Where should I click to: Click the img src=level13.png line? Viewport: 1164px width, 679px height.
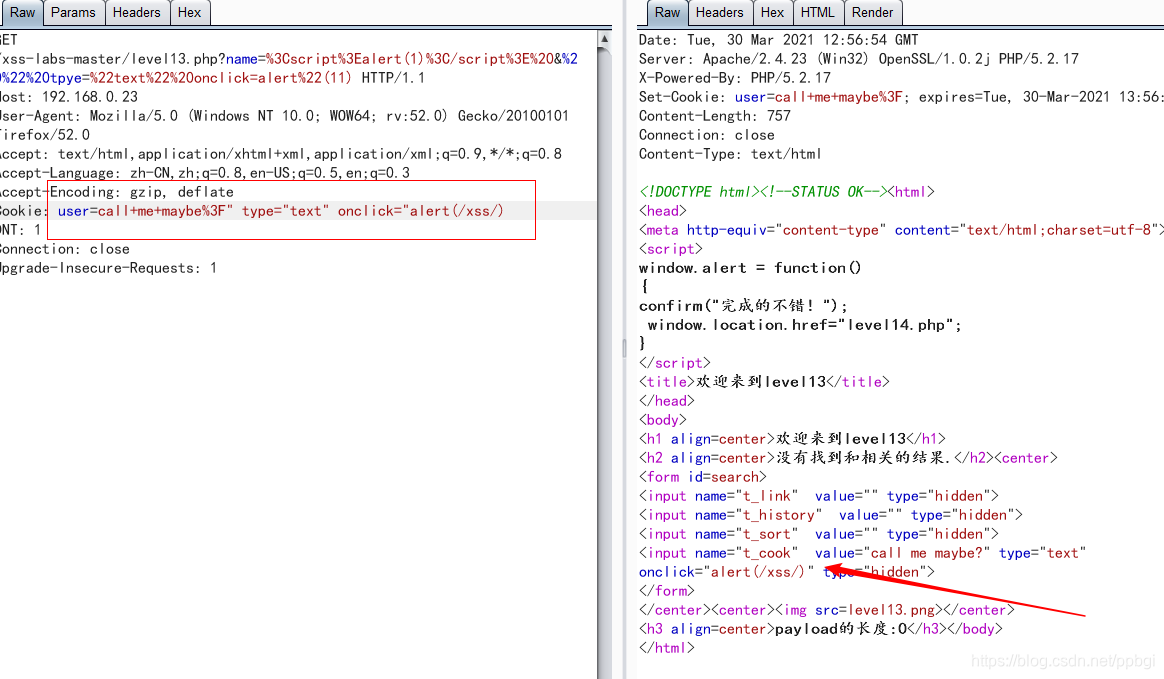pos(826,610)
